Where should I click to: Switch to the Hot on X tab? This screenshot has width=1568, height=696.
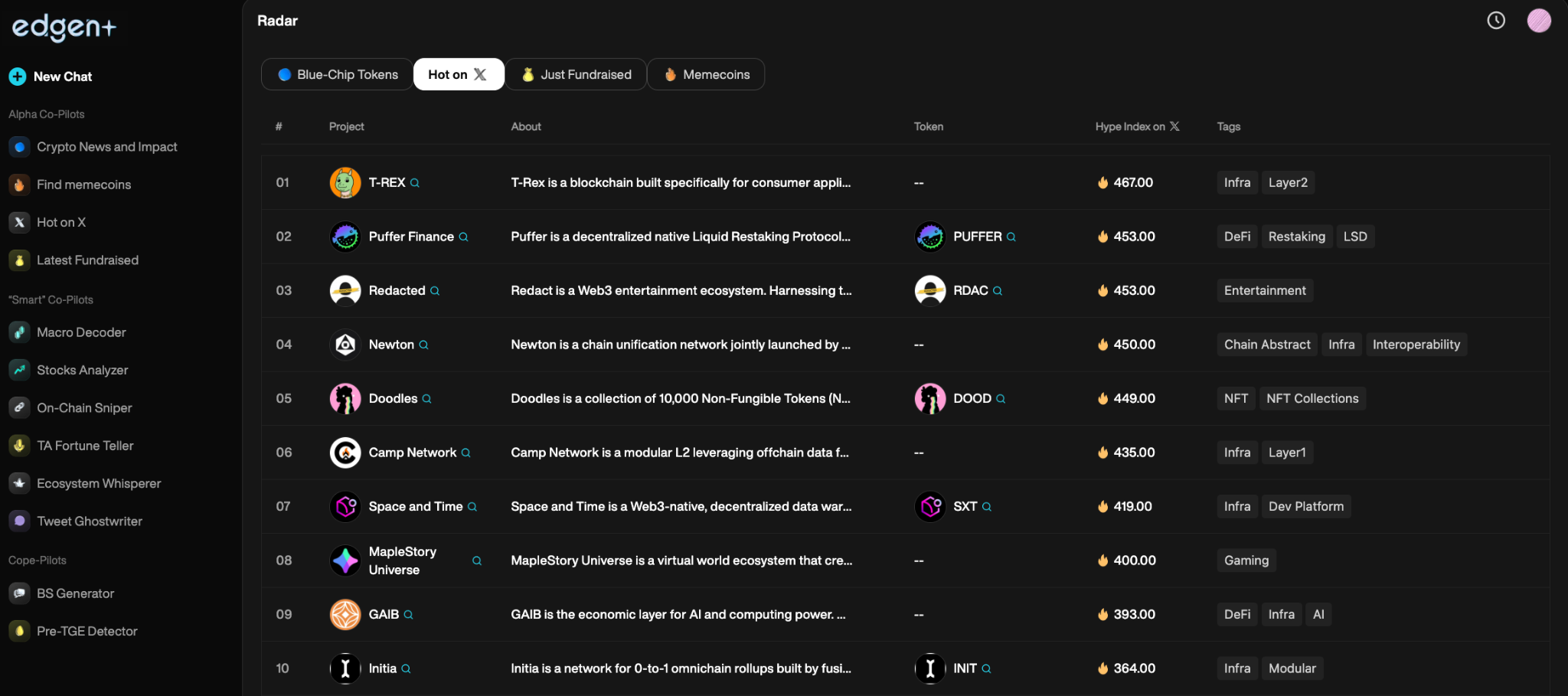(457, 74)
